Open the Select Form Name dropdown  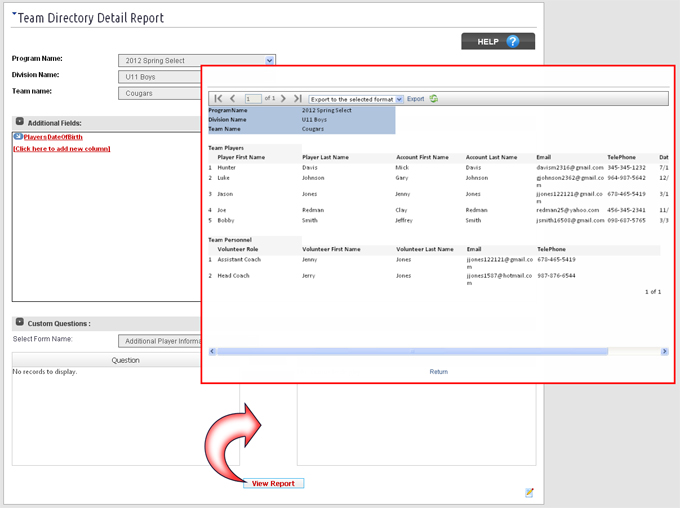160,341
